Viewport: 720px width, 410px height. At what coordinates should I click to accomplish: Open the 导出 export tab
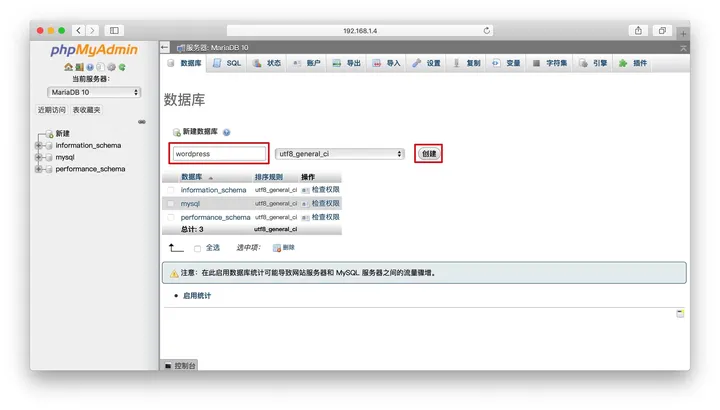tap(346, 63)
